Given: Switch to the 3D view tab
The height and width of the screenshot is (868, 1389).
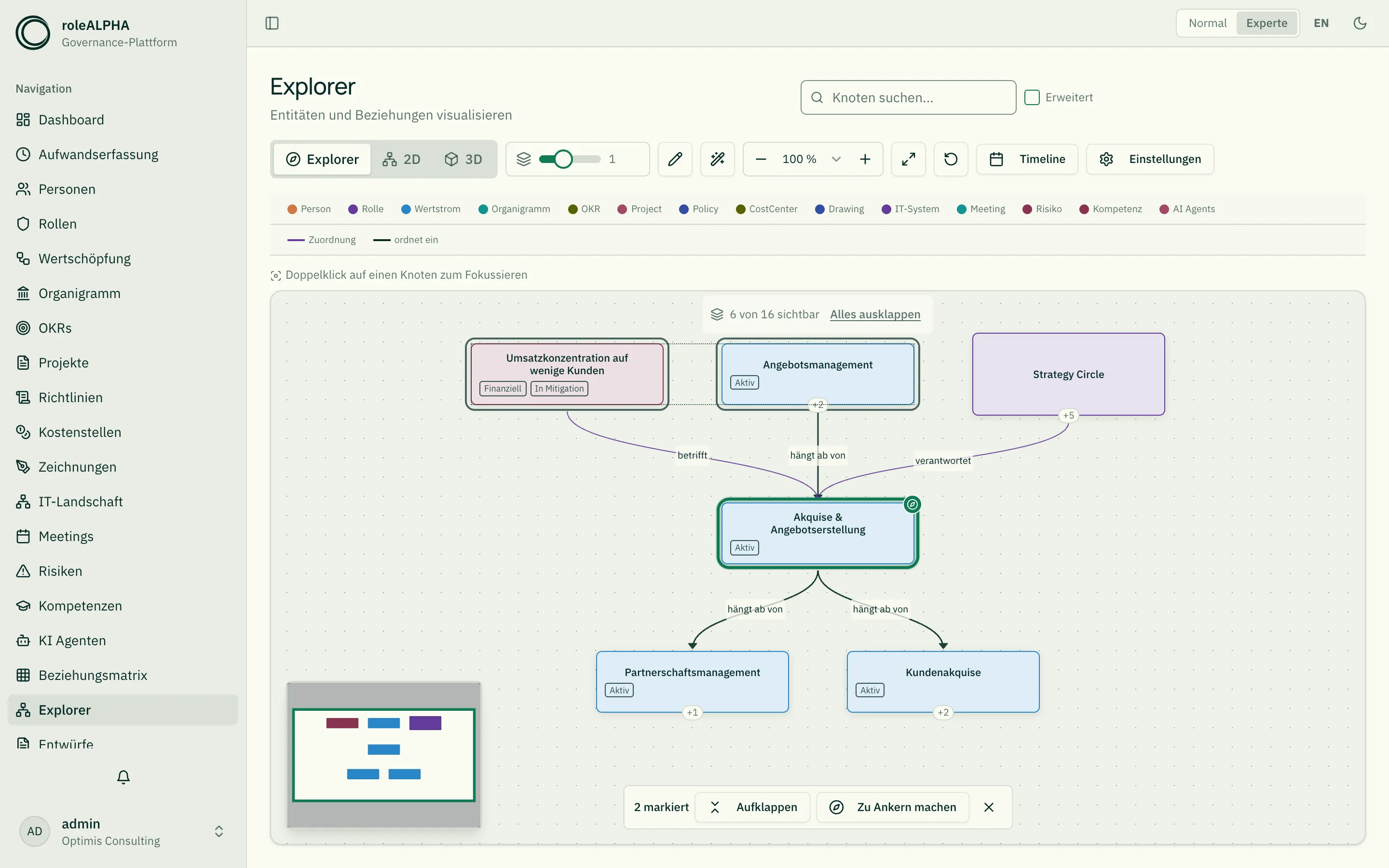Looking at the screenshot, I should (x=463, y=159).
